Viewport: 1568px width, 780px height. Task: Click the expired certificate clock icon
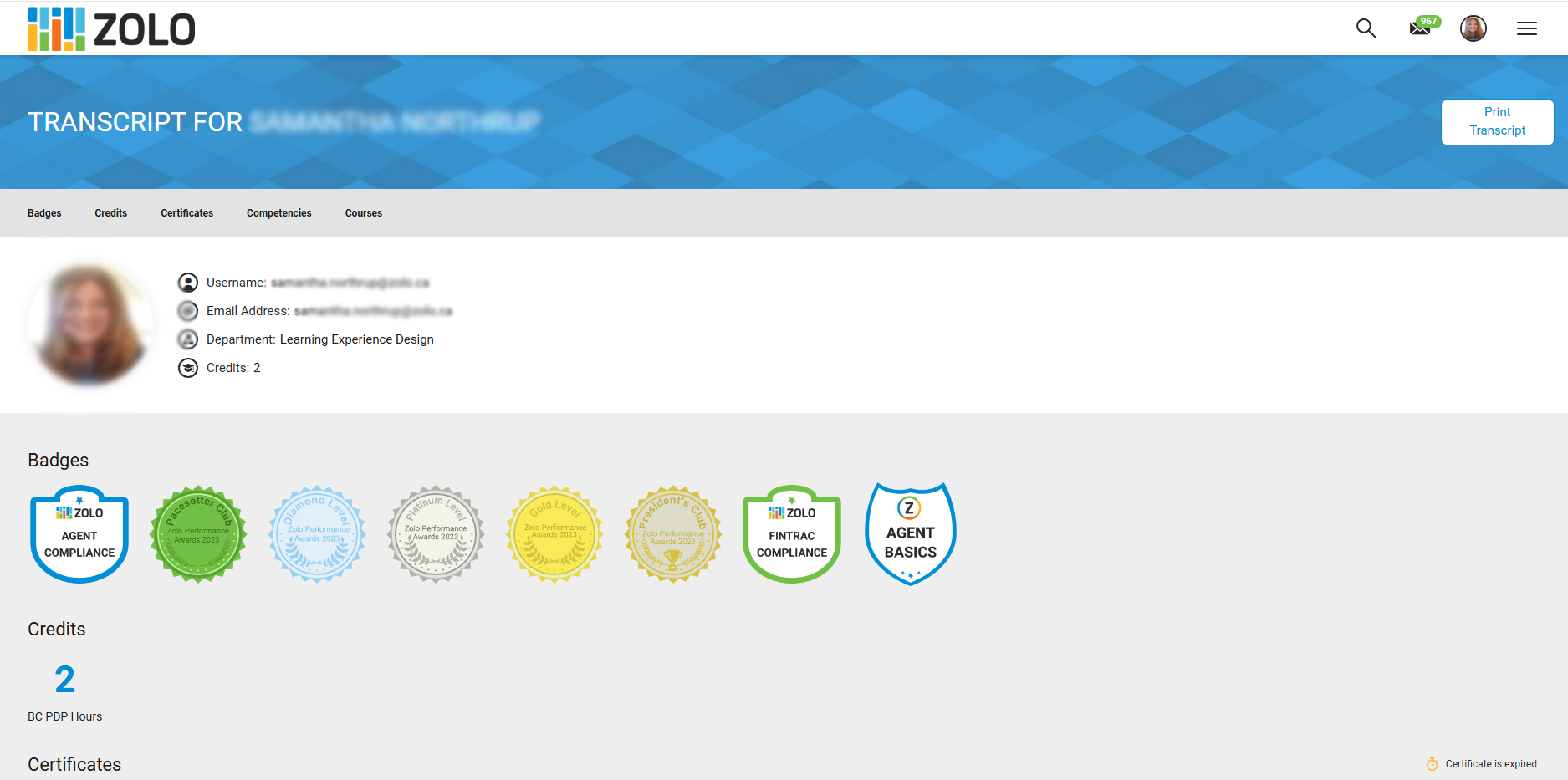click(1432, 764)
